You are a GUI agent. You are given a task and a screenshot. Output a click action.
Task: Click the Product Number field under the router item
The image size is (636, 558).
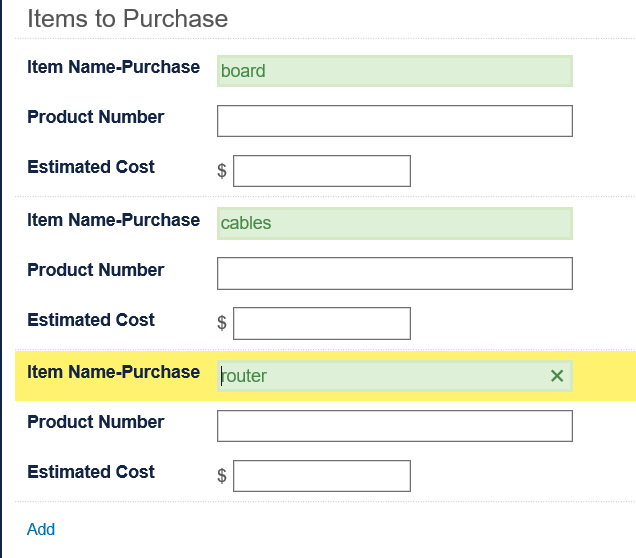(394, 426)
